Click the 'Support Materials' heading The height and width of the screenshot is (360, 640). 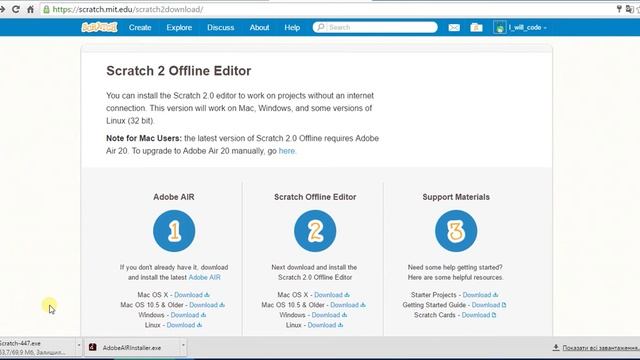456,197
